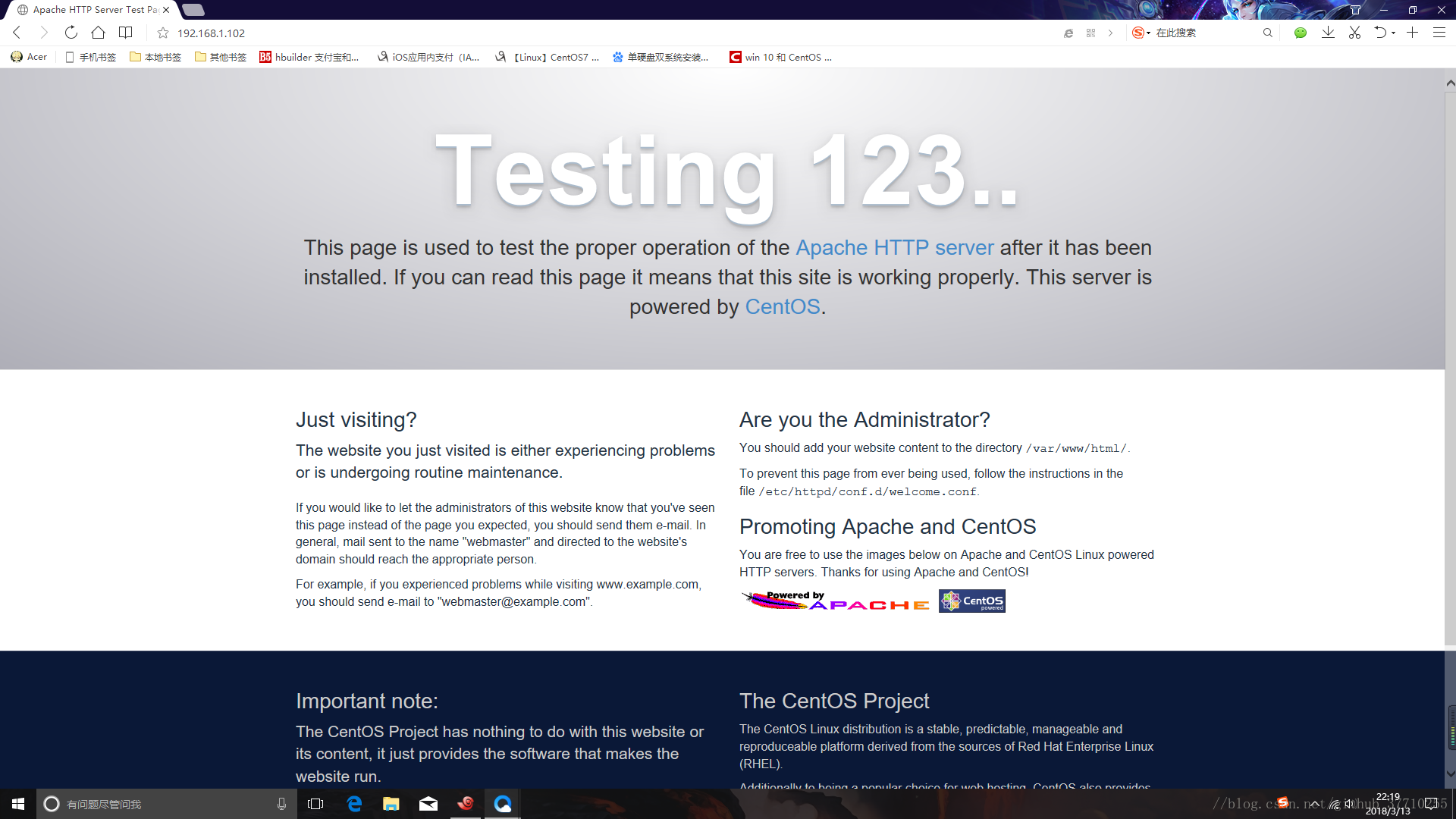Go back with the back arrow
The width and height of the screenshot is (1456, 819).
pyautogui.click(x=17, y=33)
